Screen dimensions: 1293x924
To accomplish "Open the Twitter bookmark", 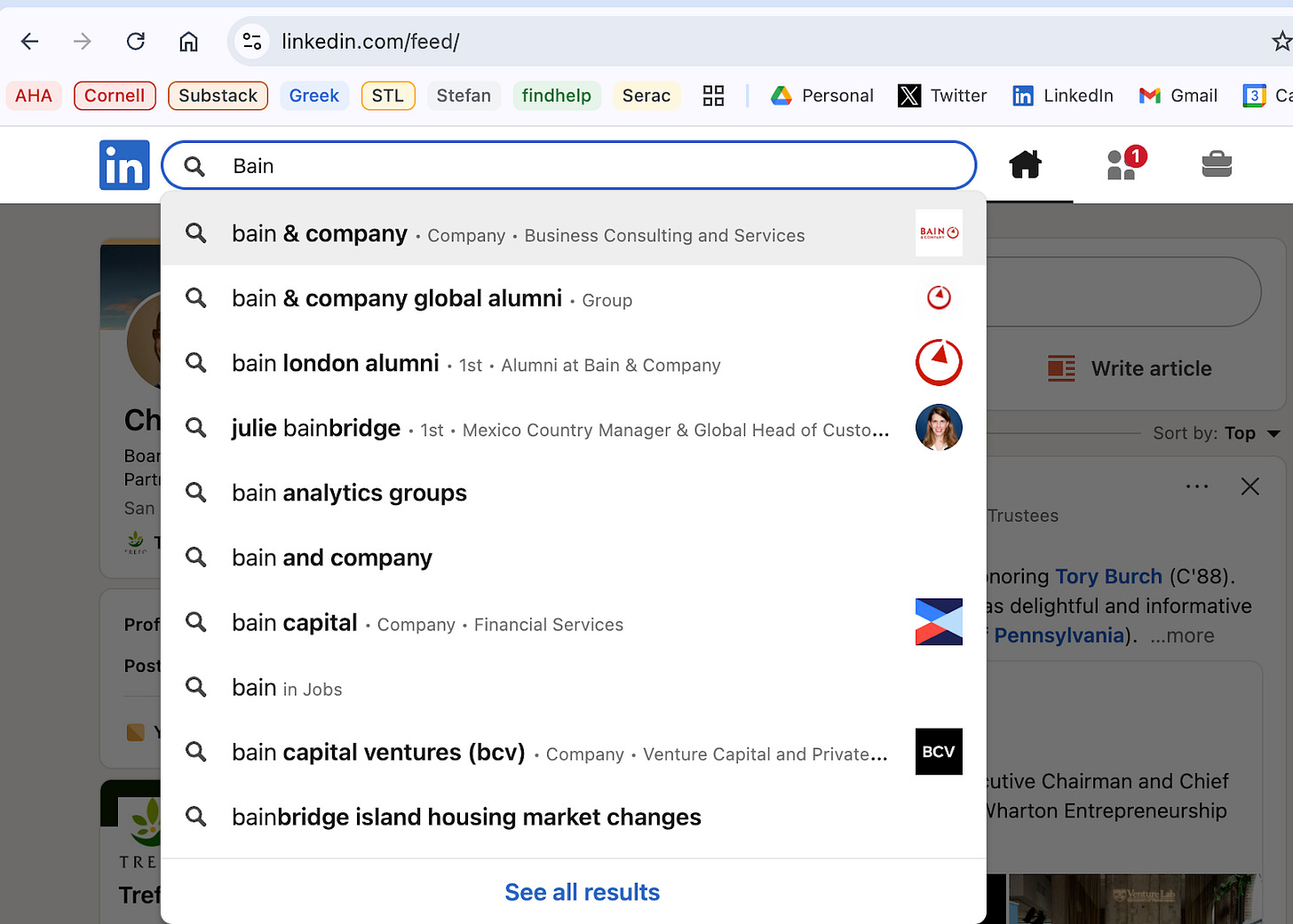I will coord(942,96).
